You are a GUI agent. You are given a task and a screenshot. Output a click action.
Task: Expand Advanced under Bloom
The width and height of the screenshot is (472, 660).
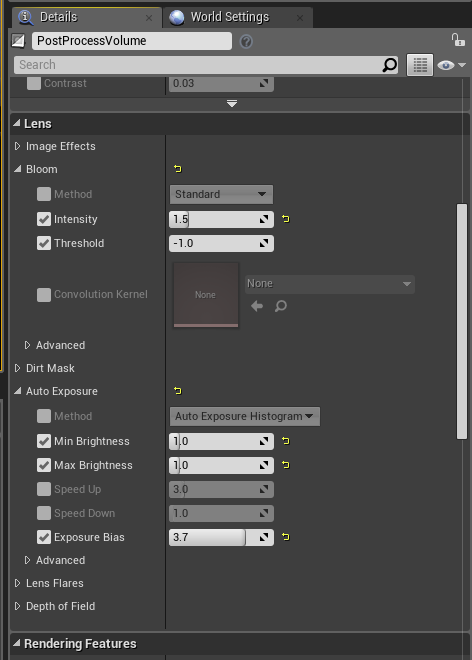click(27, 345)
